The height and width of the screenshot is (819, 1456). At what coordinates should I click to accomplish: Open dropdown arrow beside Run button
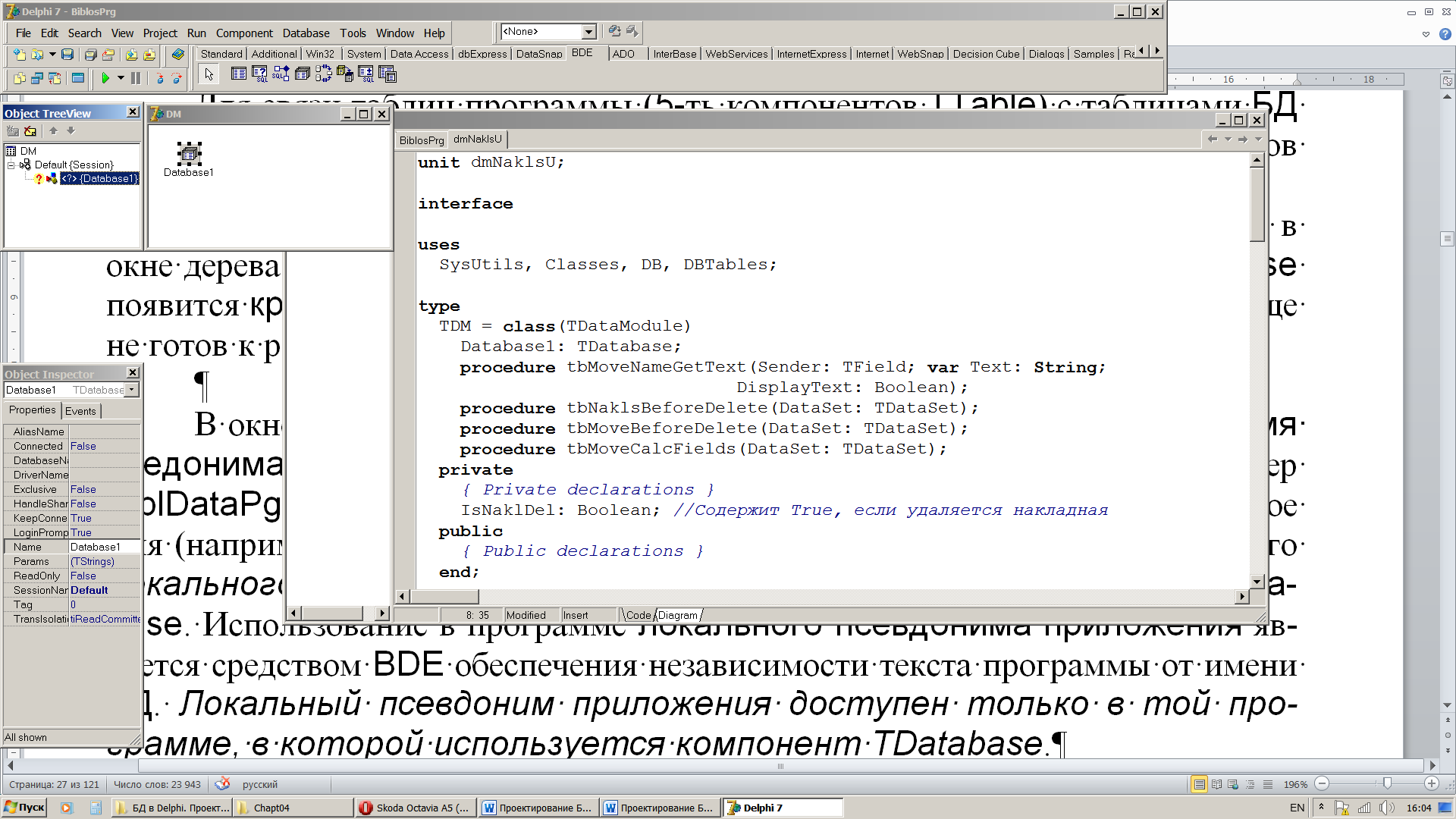click(121, 78)
